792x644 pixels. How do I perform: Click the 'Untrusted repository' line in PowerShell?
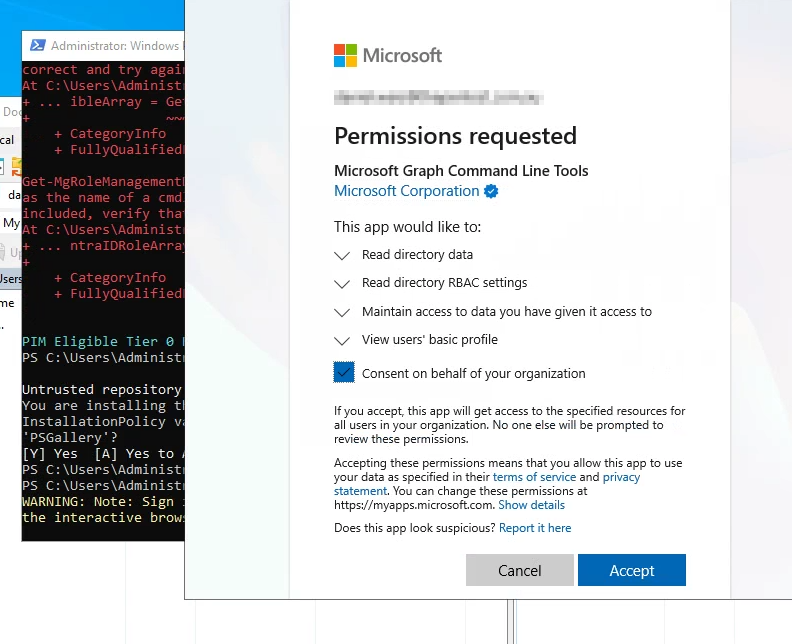click(103, 389)
